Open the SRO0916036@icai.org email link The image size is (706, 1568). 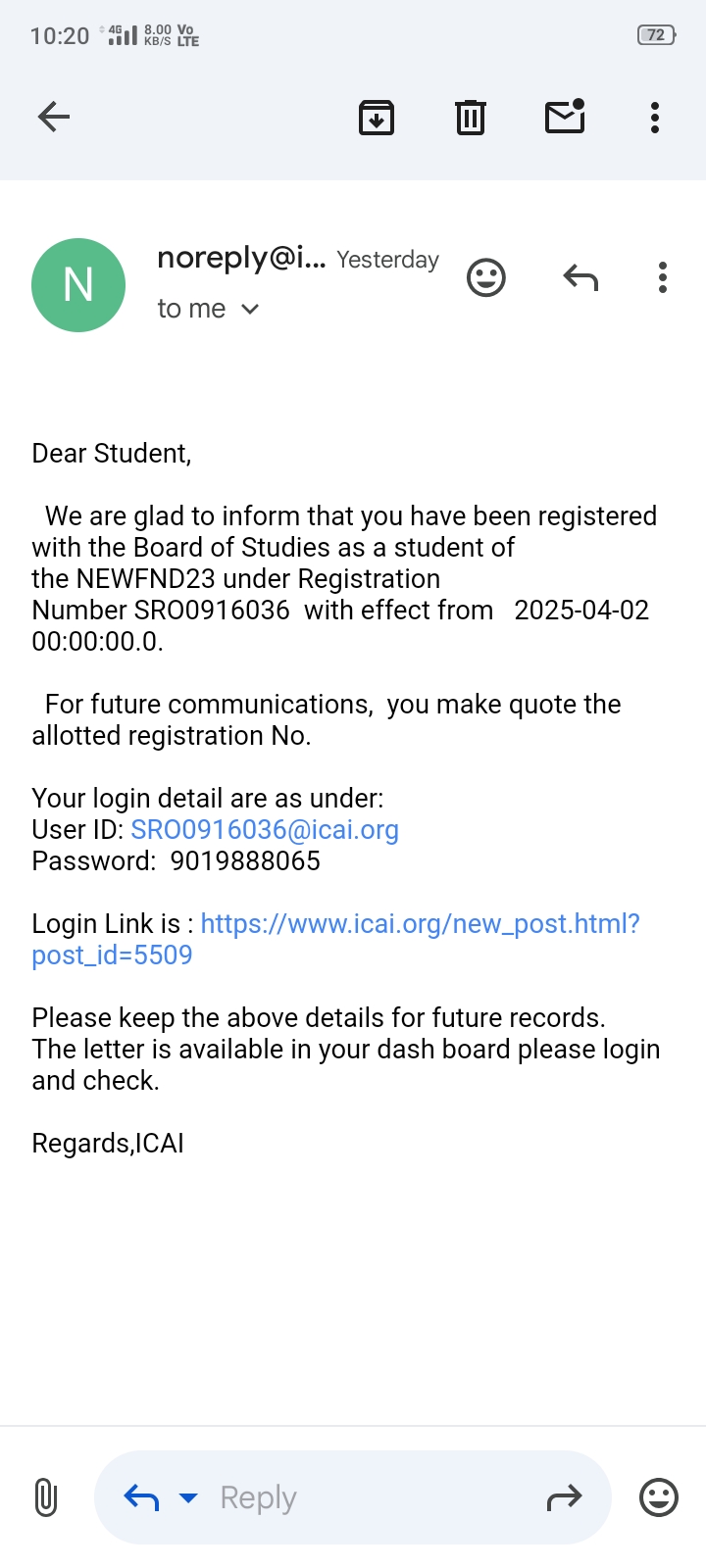coord(265,830)
